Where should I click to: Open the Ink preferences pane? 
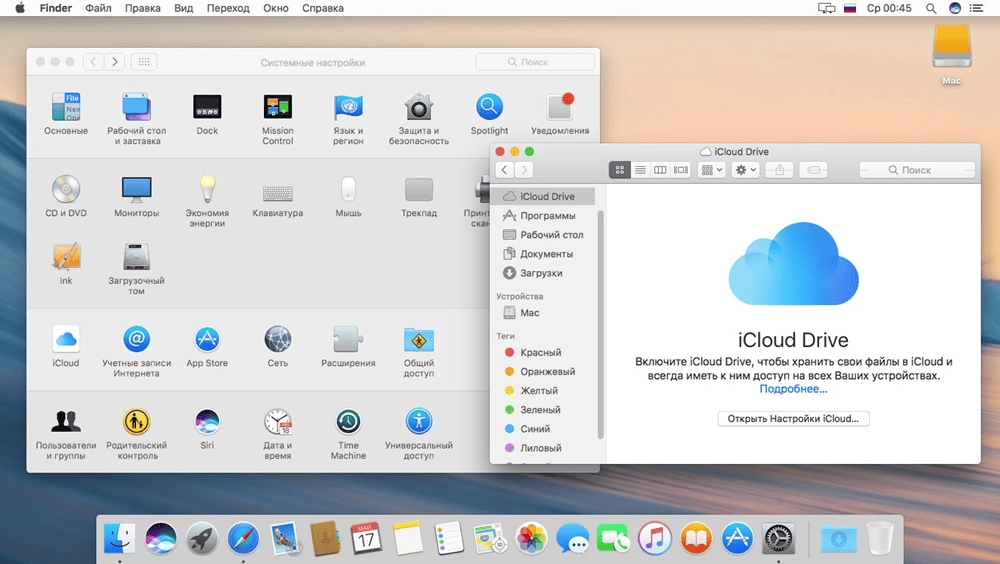pyautogui.click(x=66, y=263)
